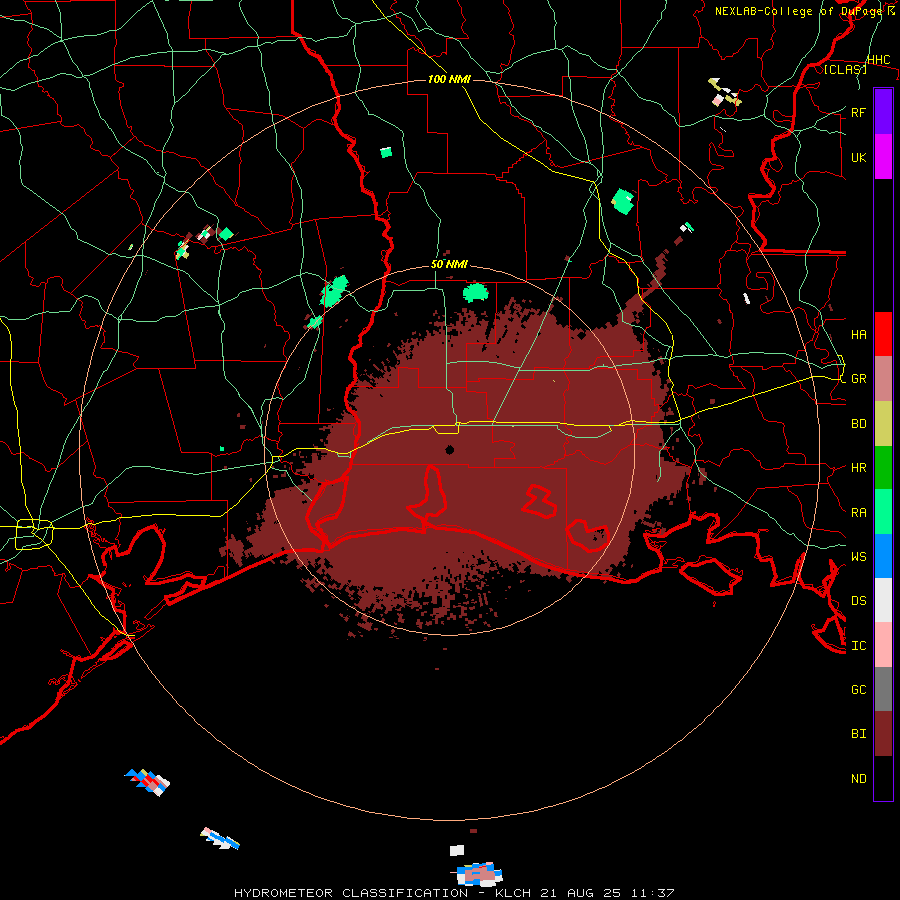Click the GC gray legend swatch

883,689
